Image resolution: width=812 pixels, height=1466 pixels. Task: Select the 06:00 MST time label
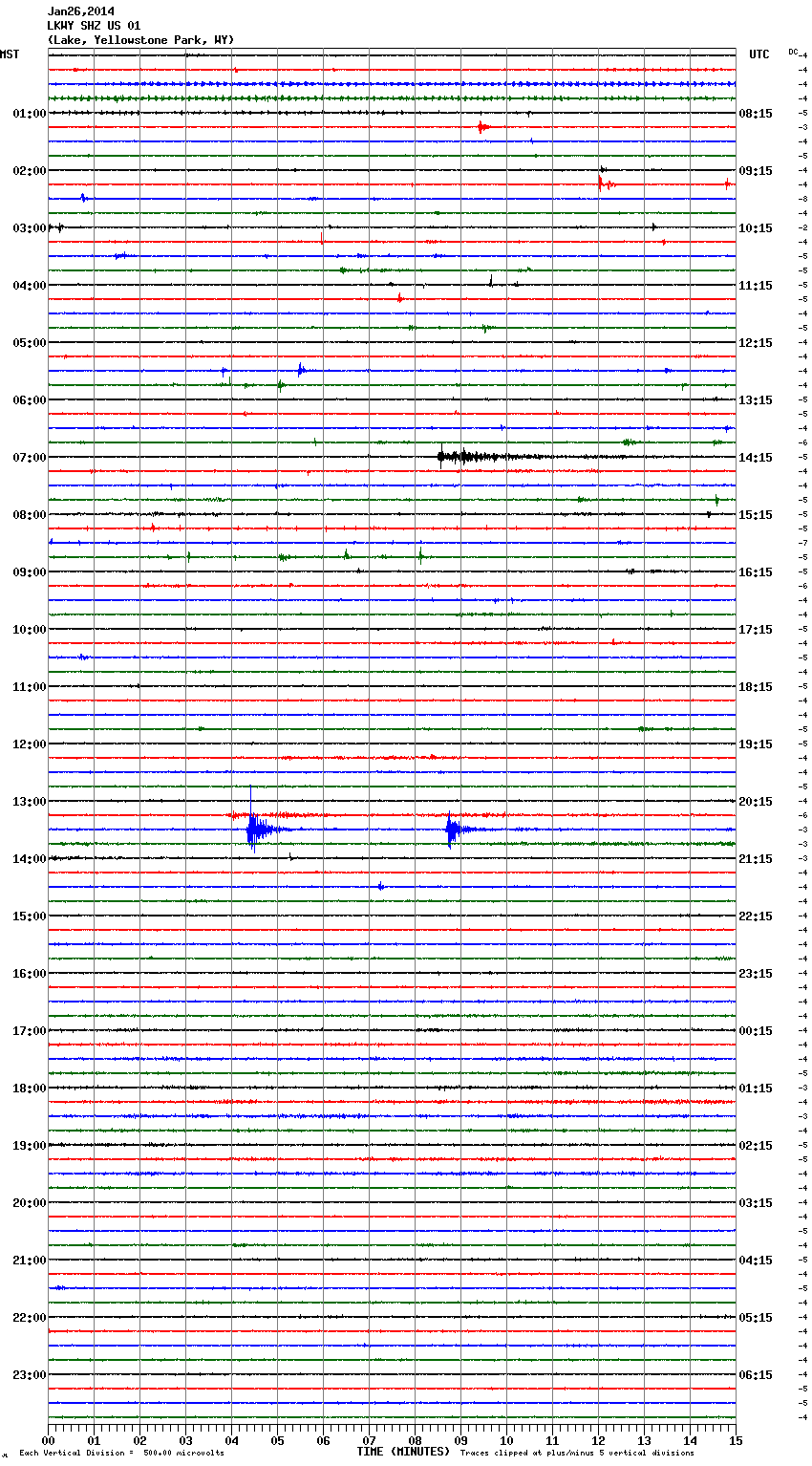pyautogui.click(x=29, y=400)
